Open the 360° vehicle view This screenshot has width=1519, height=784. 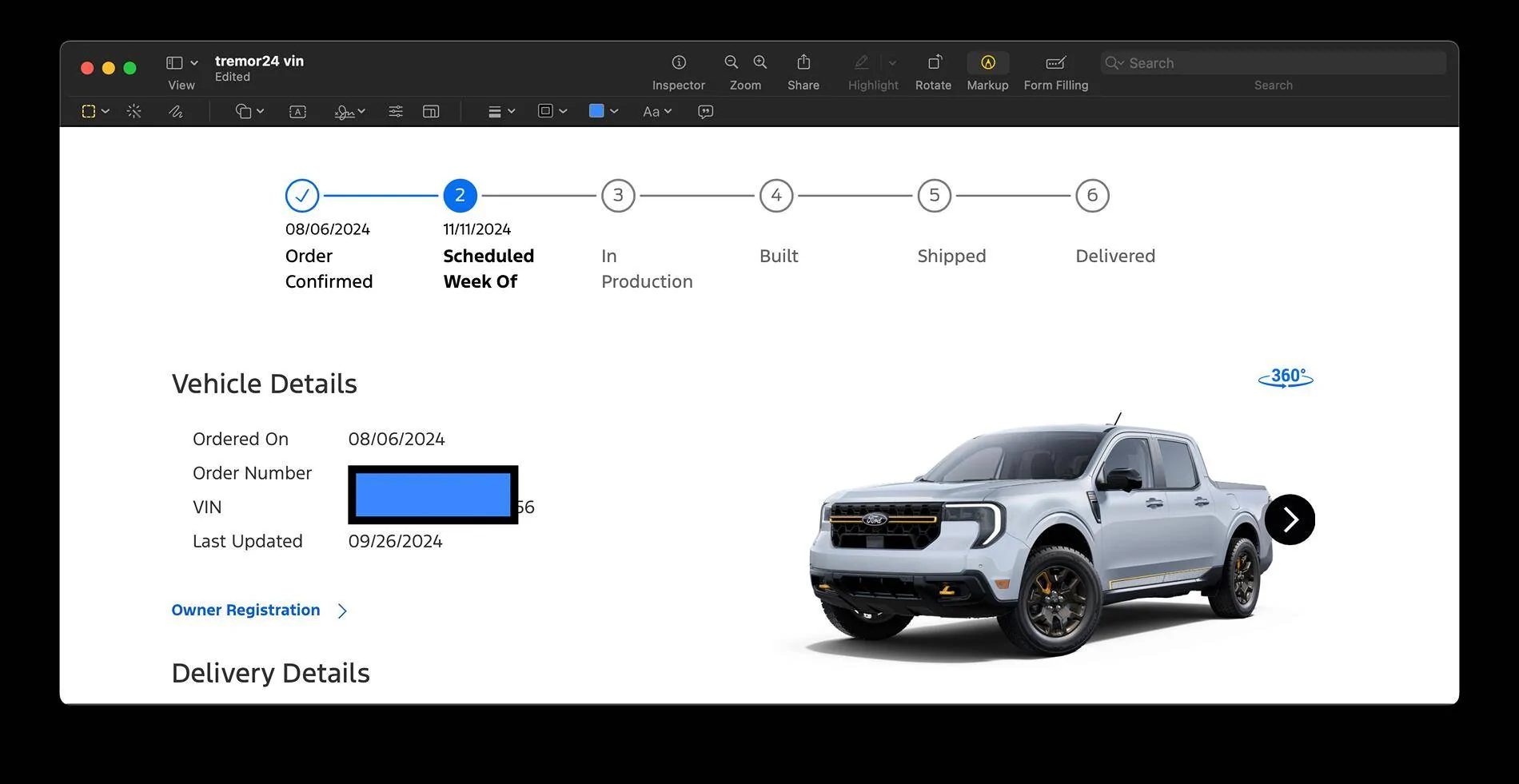1286,377
